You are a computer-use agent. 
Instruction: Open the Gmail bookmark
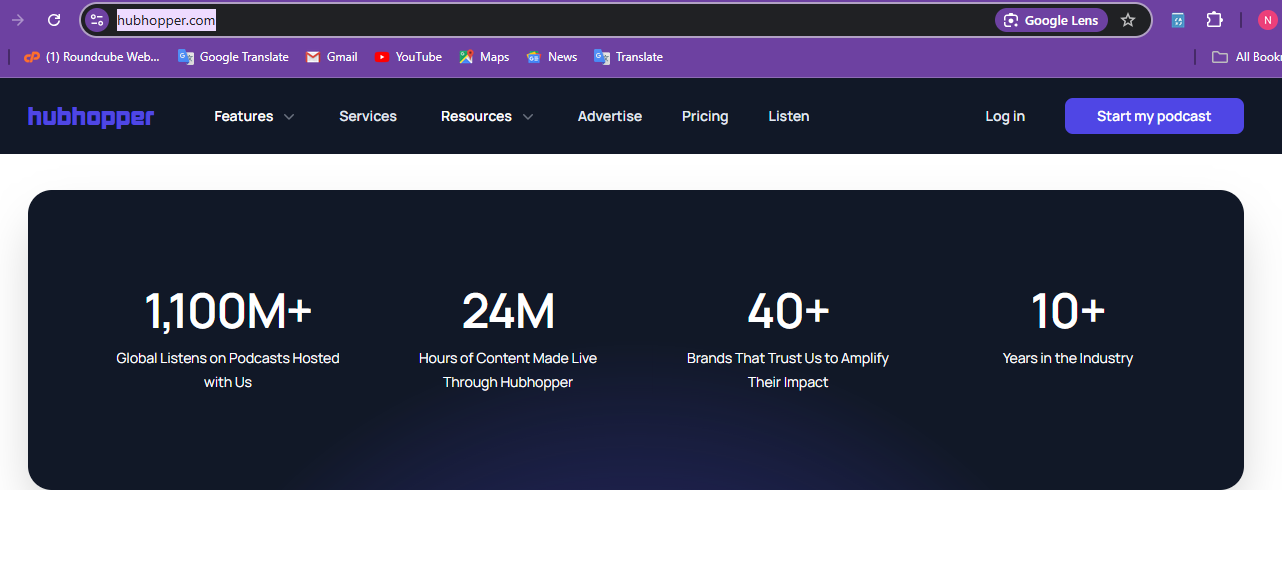pos(331,57)
